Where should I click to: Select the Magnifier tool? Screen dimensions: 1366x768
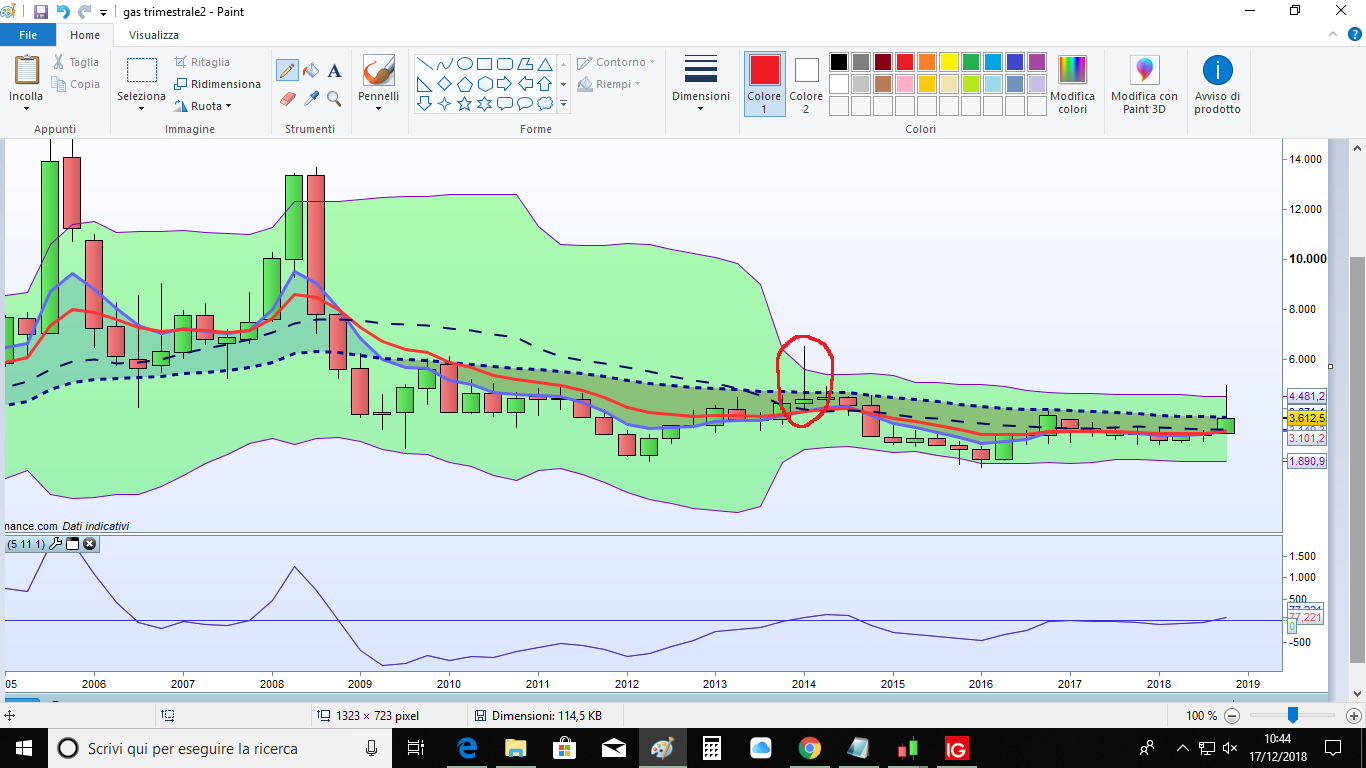[335, 98]
